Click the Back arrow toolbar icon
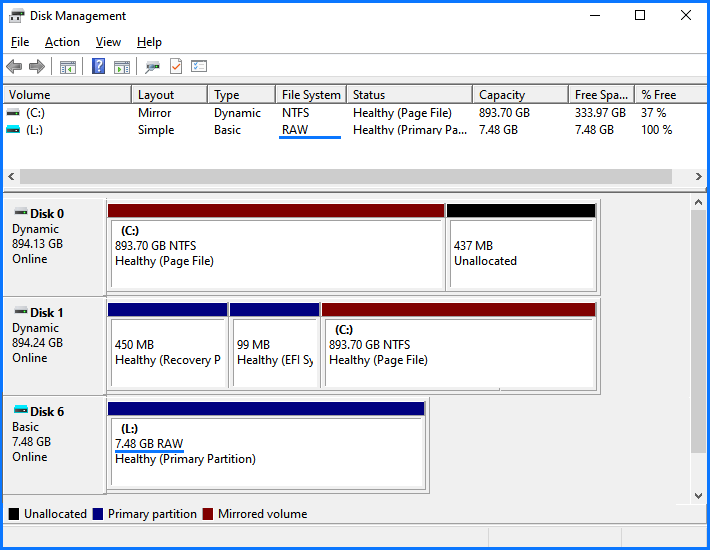 (x=14, y=67)
